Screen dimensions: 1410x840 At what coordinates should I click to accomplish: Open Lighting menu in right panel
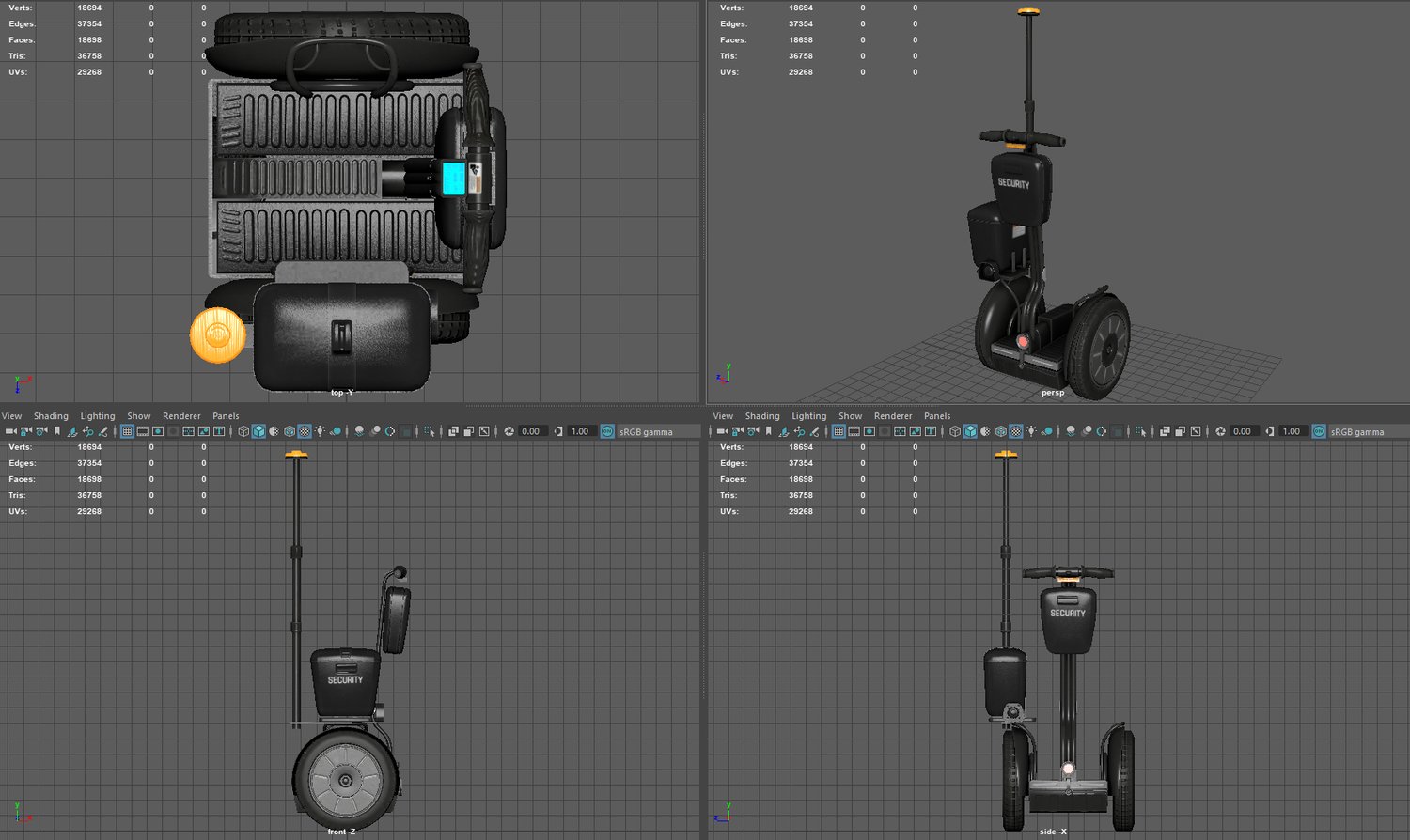coord(808,416)
